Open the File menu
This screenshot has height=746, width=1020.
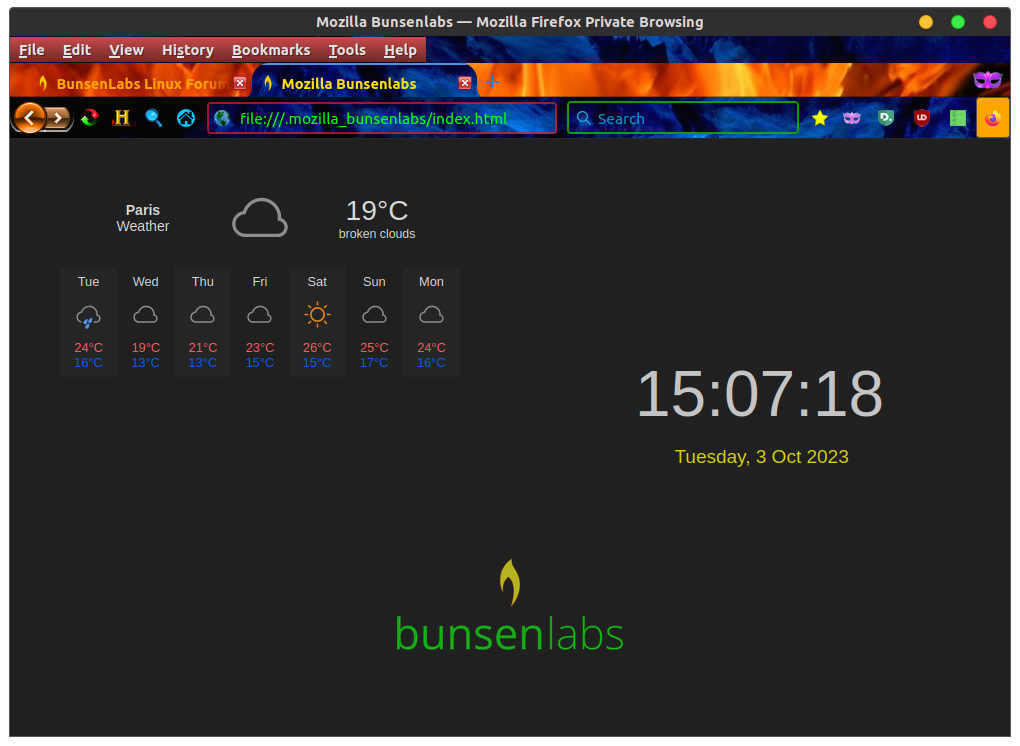31,50
